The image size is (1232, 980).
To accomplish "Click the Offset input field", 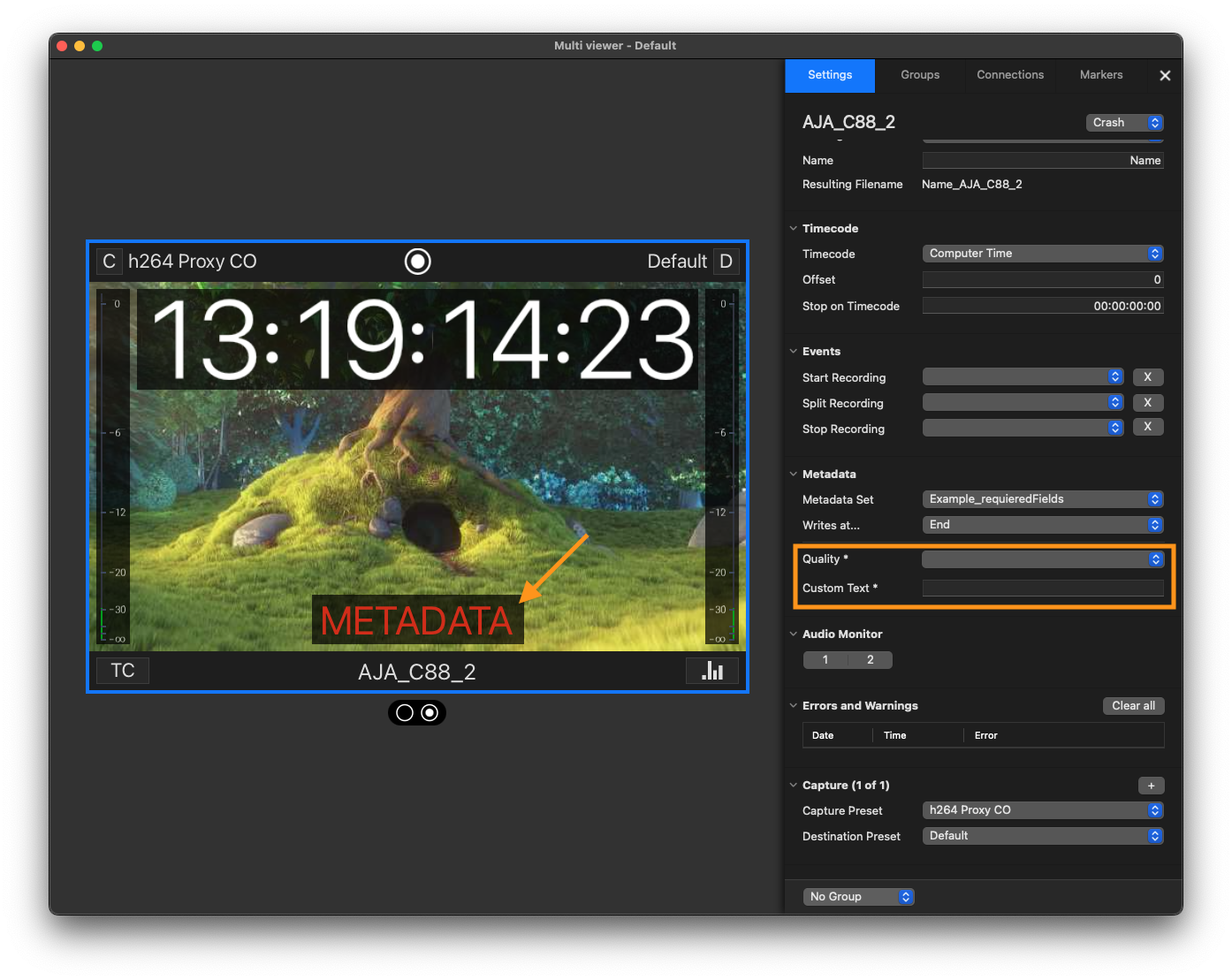I will click(1043, 279).
